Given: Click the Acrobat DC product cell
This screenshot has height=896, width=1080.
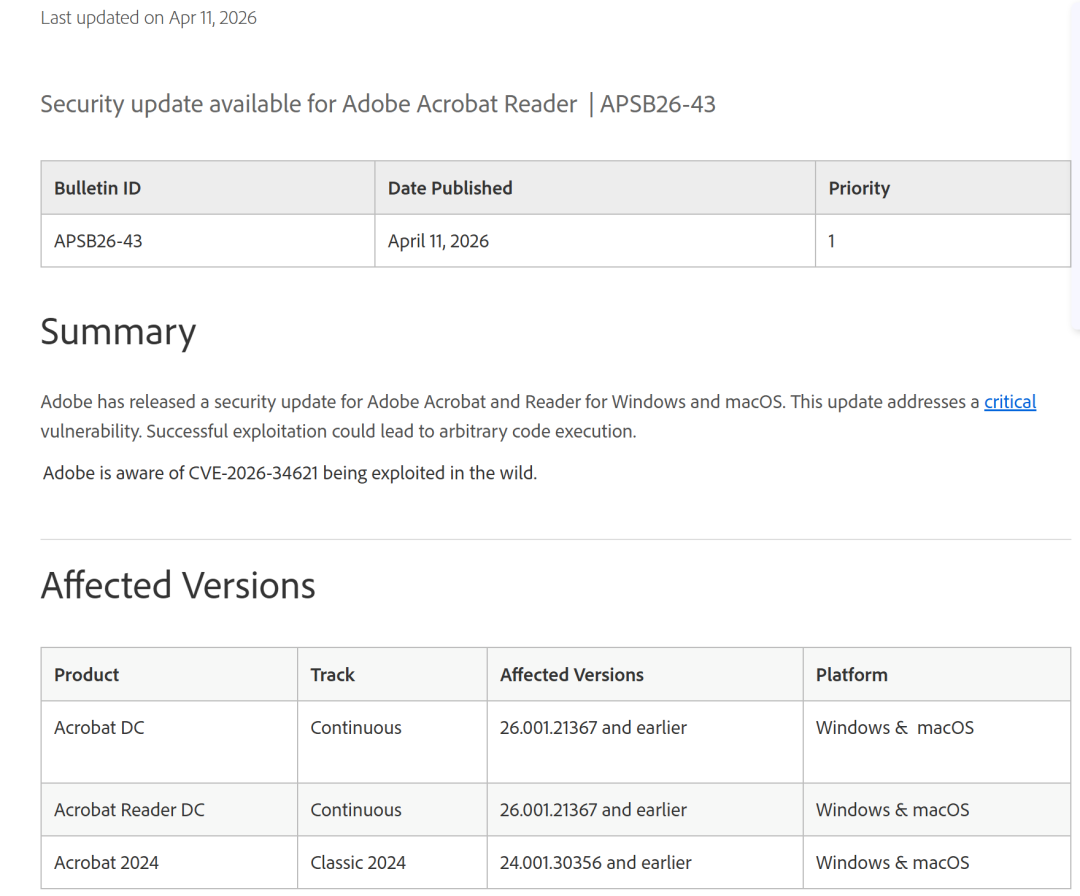Looking at the screenshot, I should point(99,728).
